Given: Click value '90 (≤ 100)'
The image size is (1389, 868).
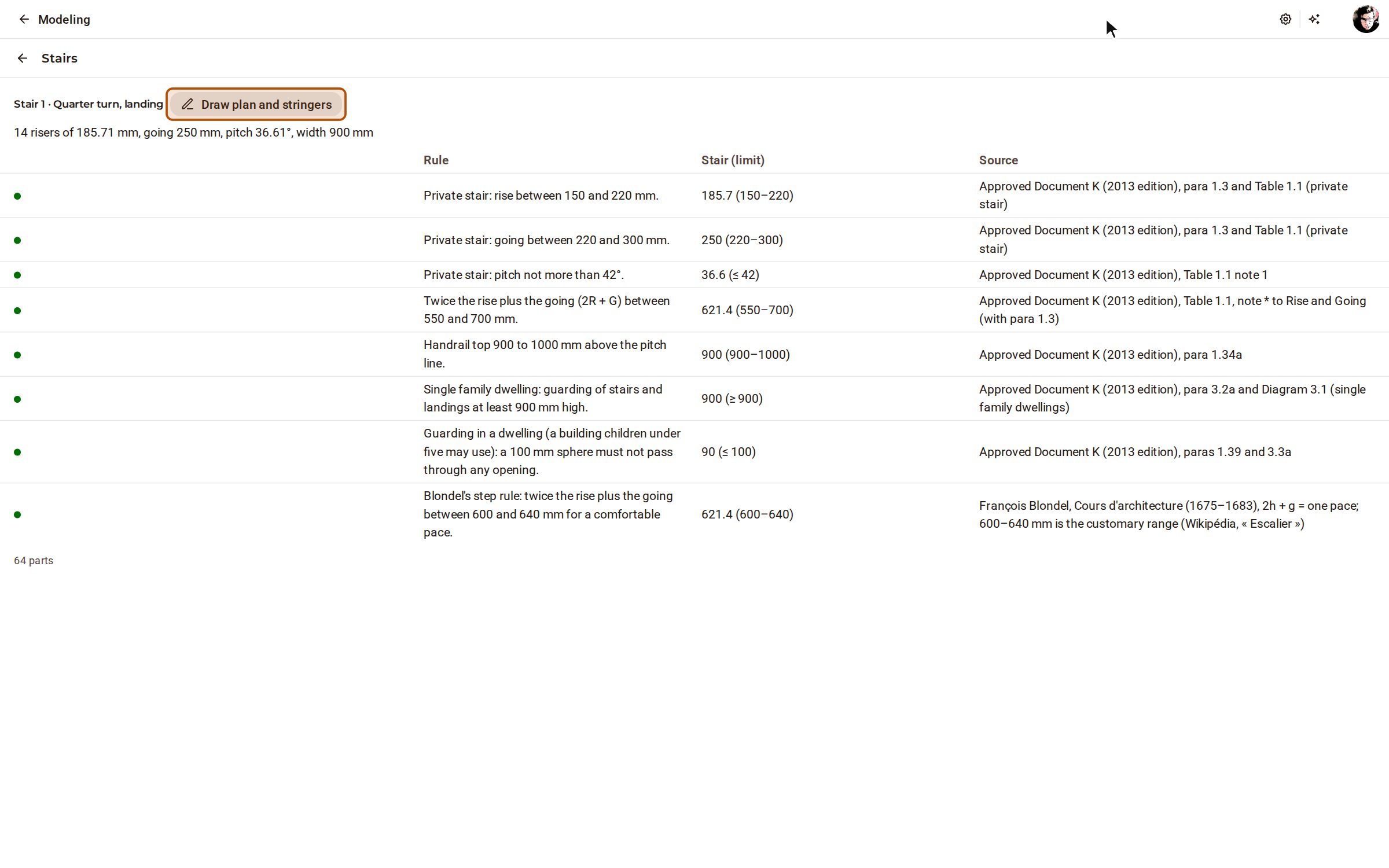Looking at the screenshot, I should (x=729, y=452).
